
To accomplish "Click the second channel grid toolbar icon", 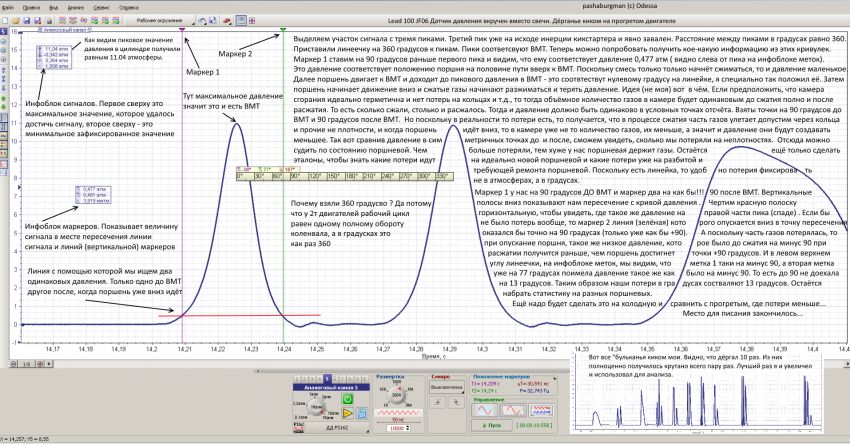I will pos(73,20).
